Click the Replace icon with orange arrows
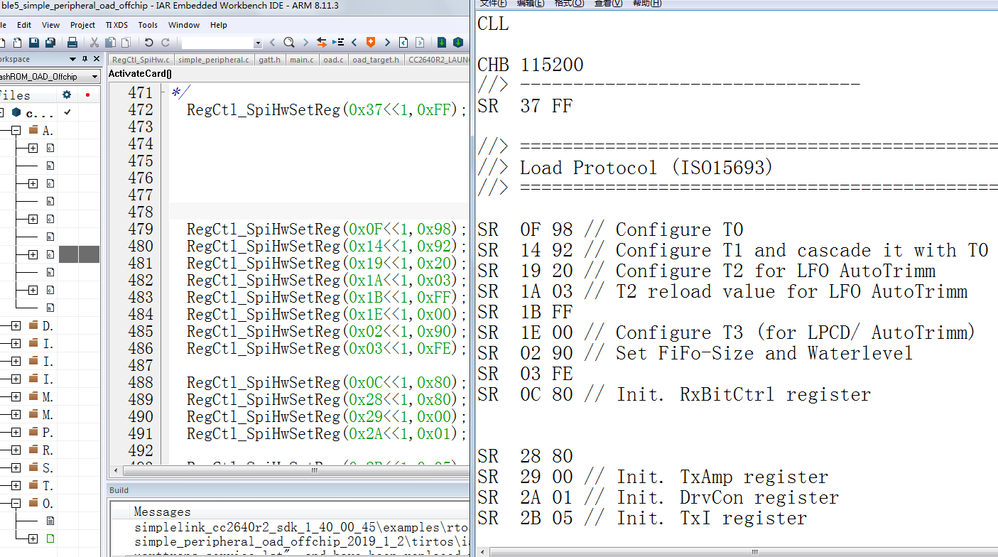Image resolution: width=998 pixels, height=557 pixels. pos(321,43)
